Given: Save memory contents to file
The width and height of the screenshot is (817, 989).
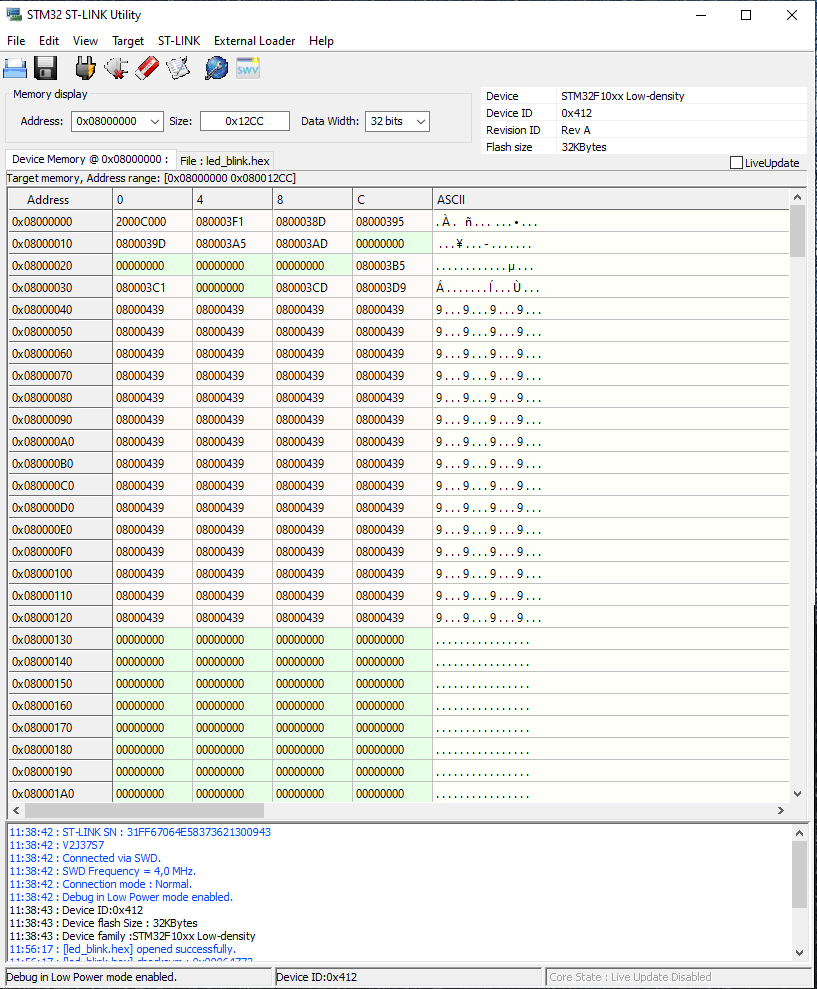Looking at the screenshot, I should point(45,67).
